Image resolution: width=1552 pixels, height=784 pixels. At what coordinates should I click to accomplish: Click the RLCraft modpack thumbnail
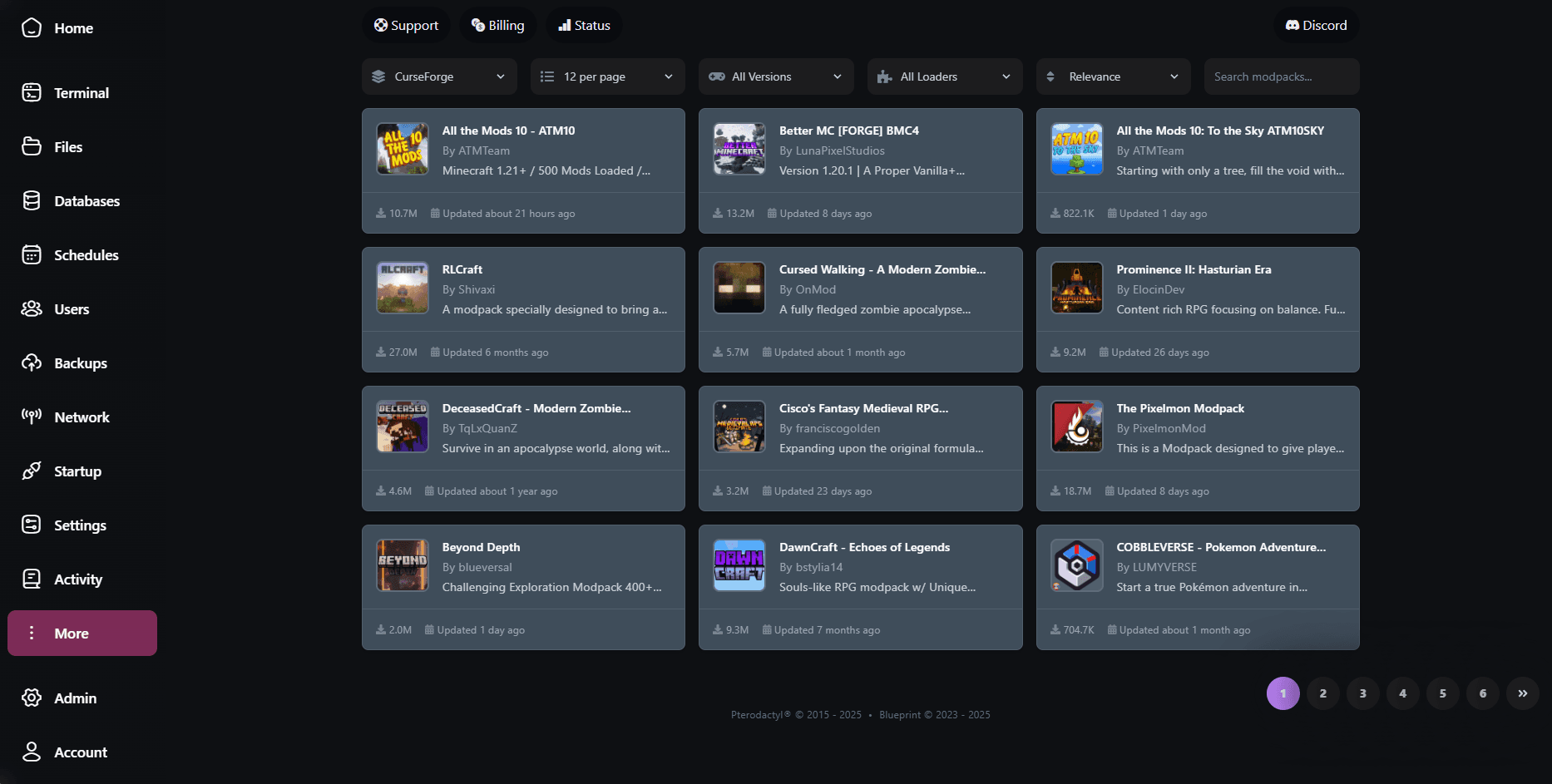point(403,288)
